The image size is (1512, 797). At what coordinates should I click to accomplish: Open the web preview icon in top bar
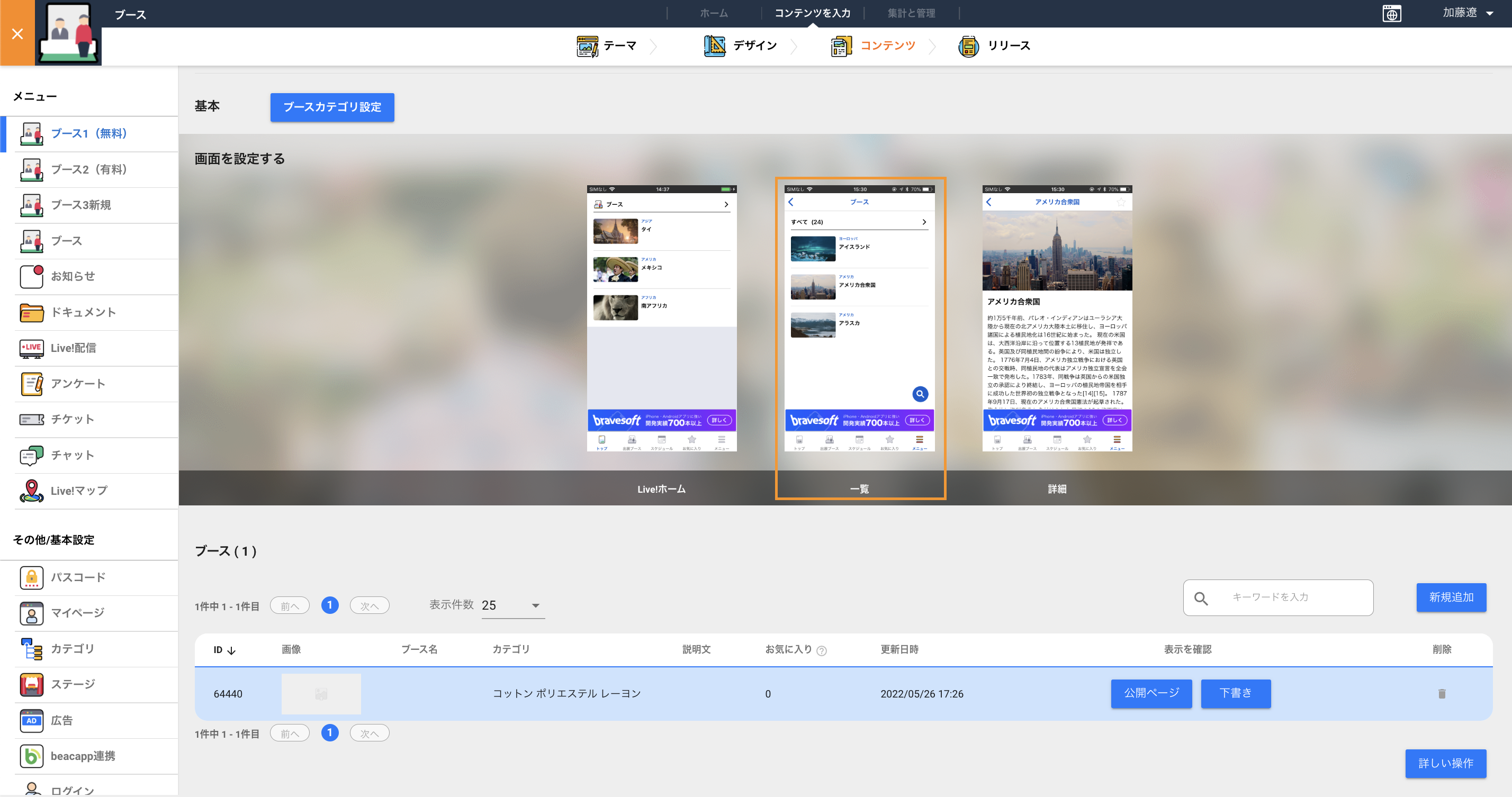click(x=1392, y=13)
